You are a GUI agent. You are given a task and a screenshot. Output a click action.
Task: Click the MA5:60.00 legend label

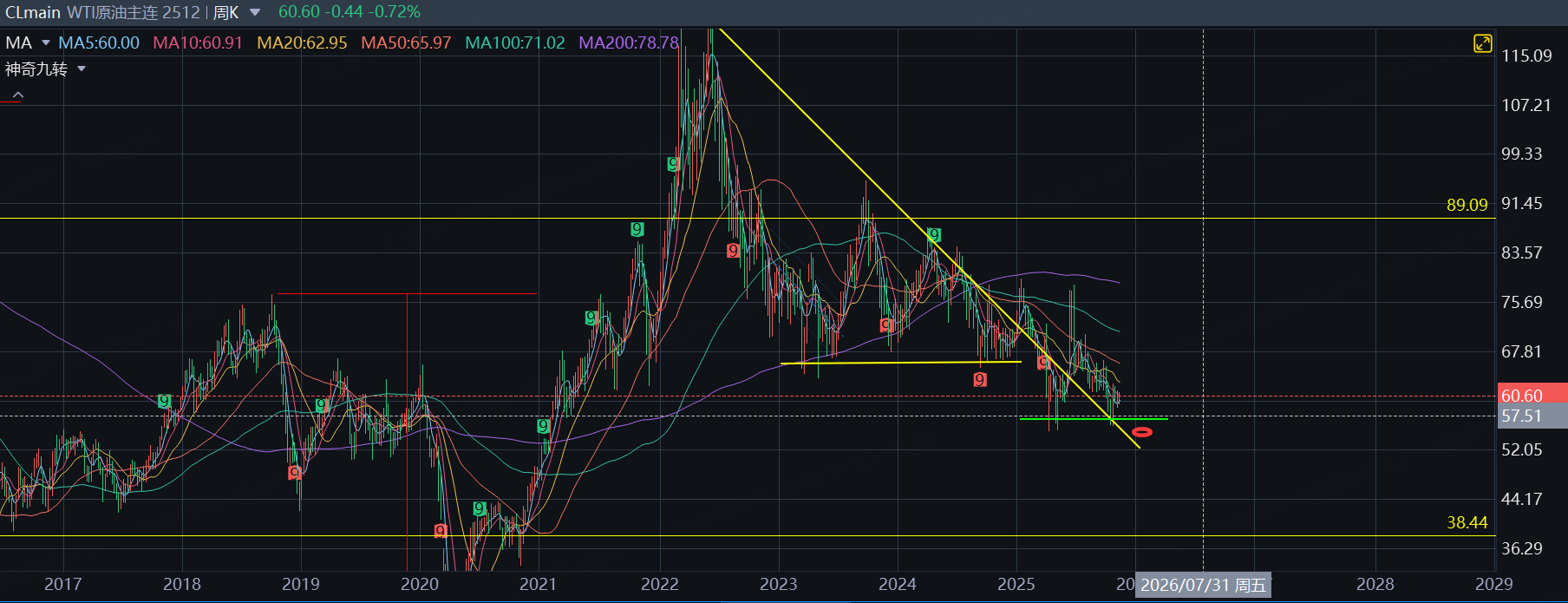(x=99, y=43)
